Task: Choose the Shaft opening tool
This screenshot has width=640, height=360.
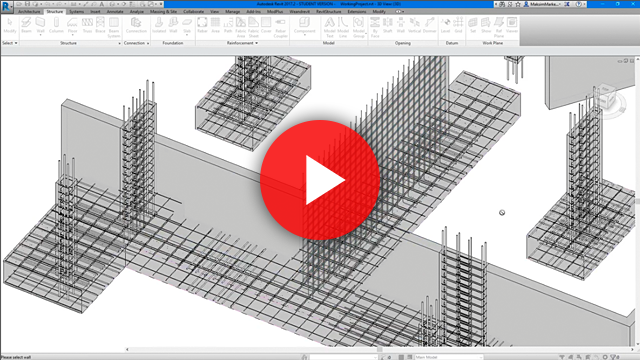Action: tap(387, 25)
